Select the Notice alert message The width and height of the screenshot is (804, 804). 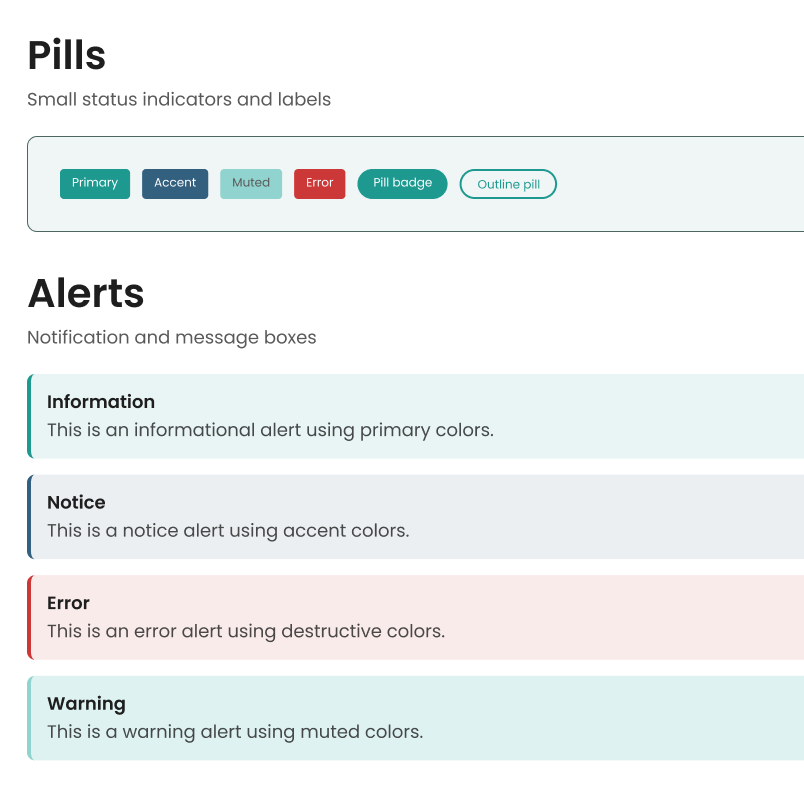tap(400, 516)
